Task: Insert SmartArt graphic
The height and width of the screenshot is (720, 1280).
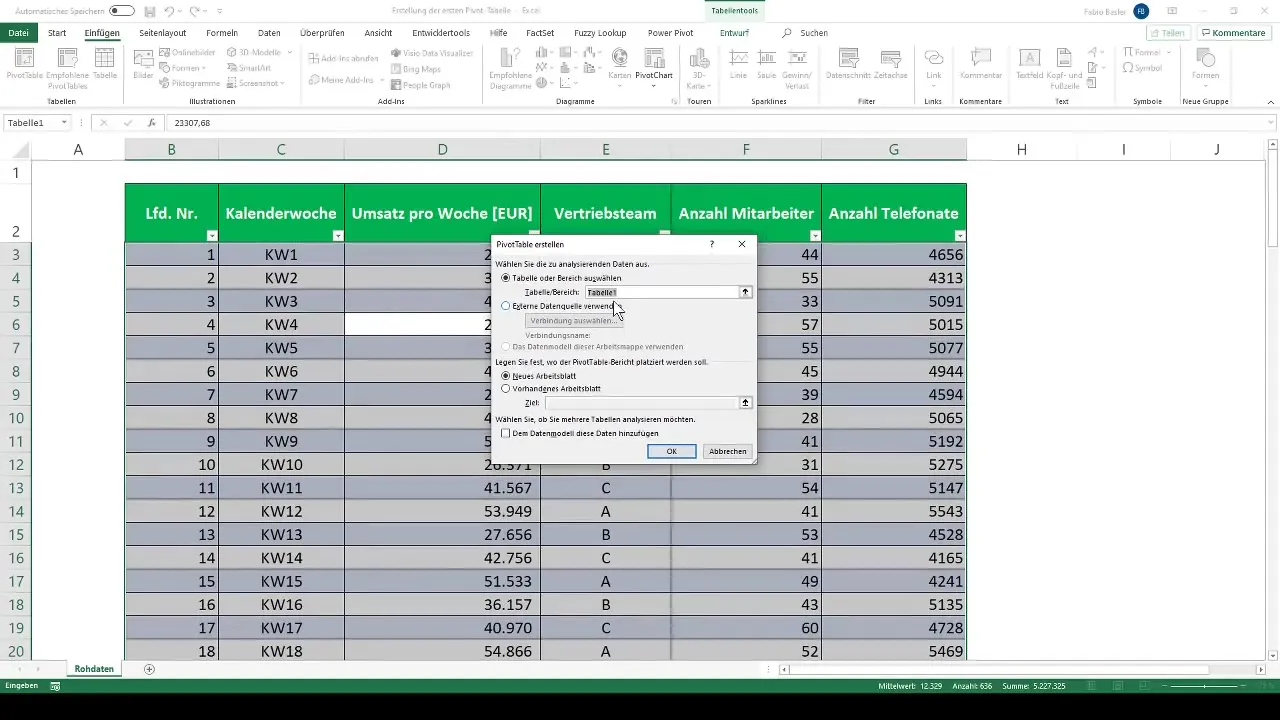Action: tap(248, 68)
